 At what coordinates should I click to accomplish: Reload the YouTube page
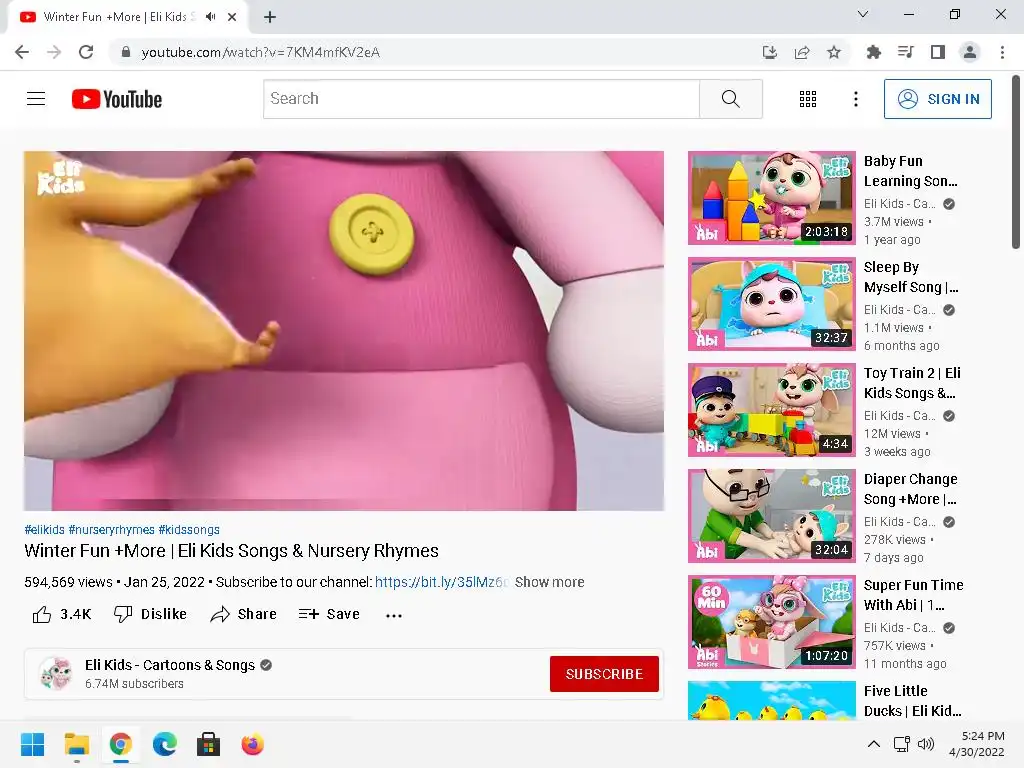coord(86,52)
